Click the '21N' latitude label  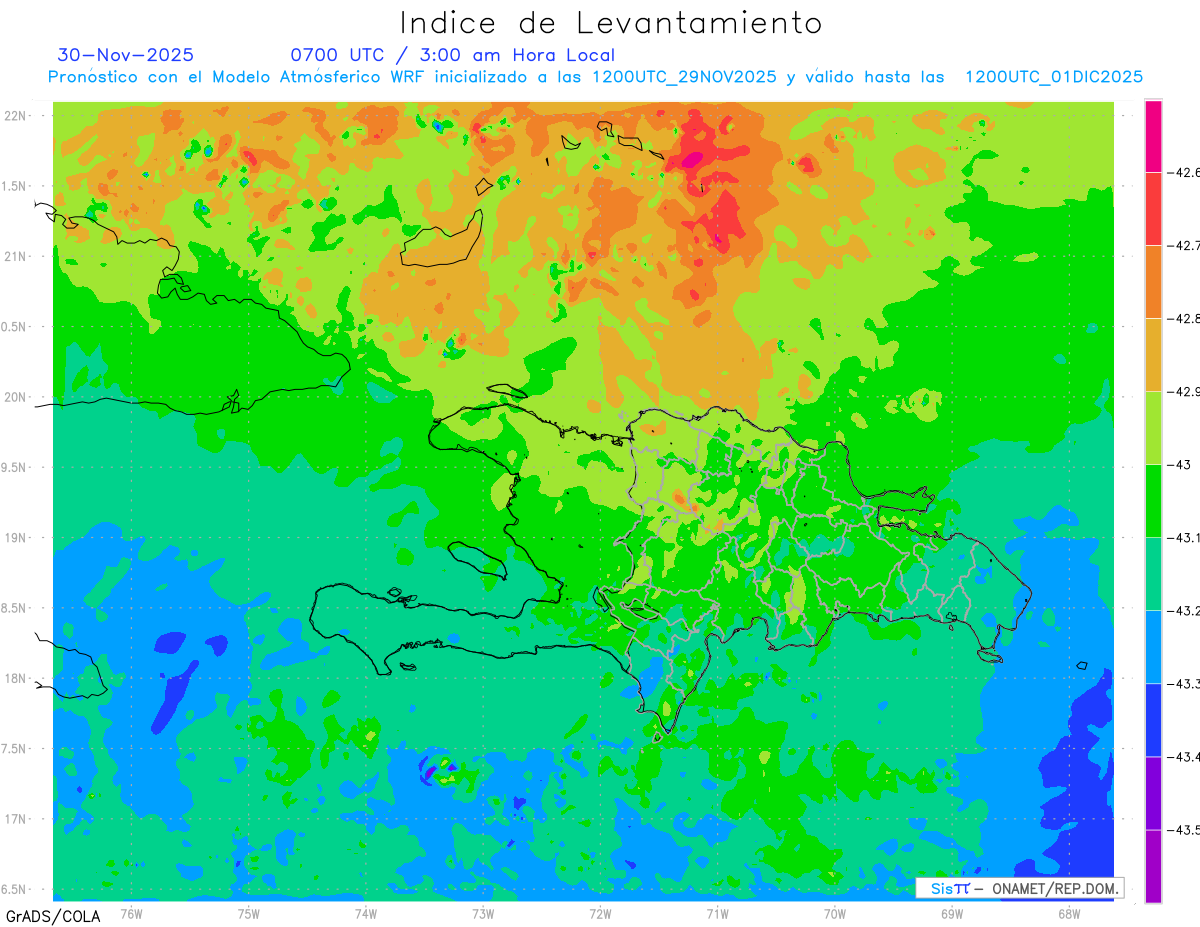17,256
